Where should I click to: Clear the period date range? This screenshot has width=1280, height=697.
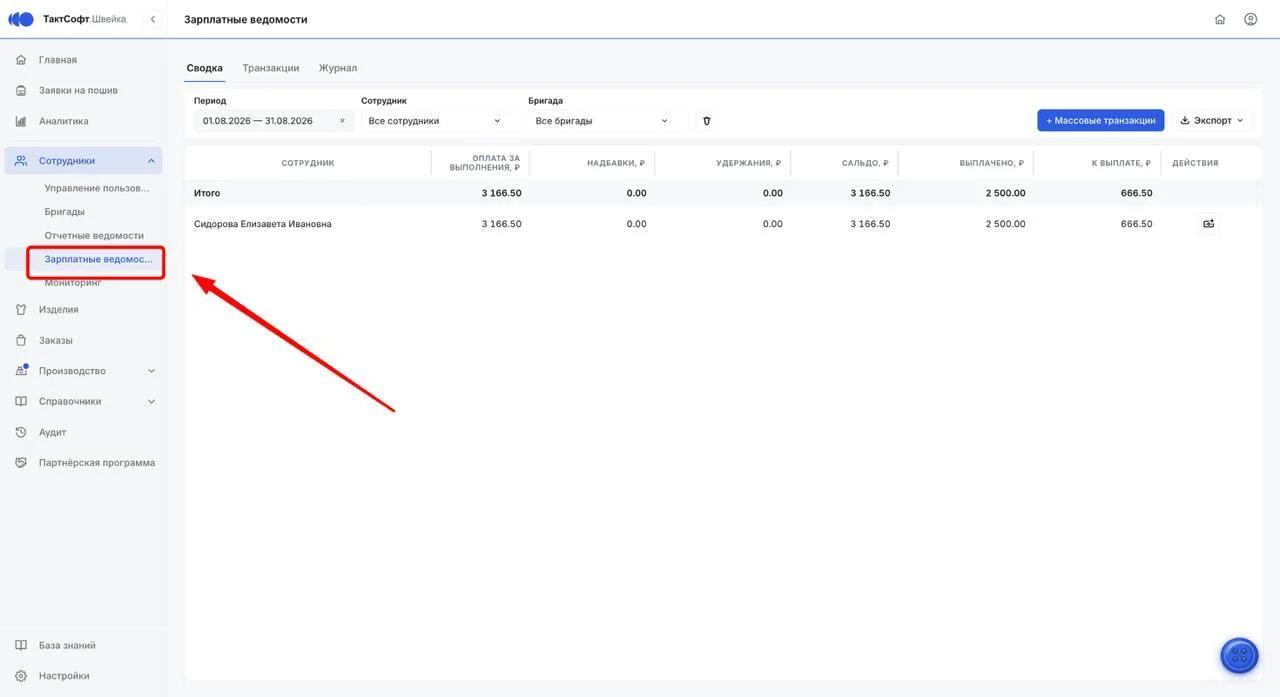tap(342, 121)
